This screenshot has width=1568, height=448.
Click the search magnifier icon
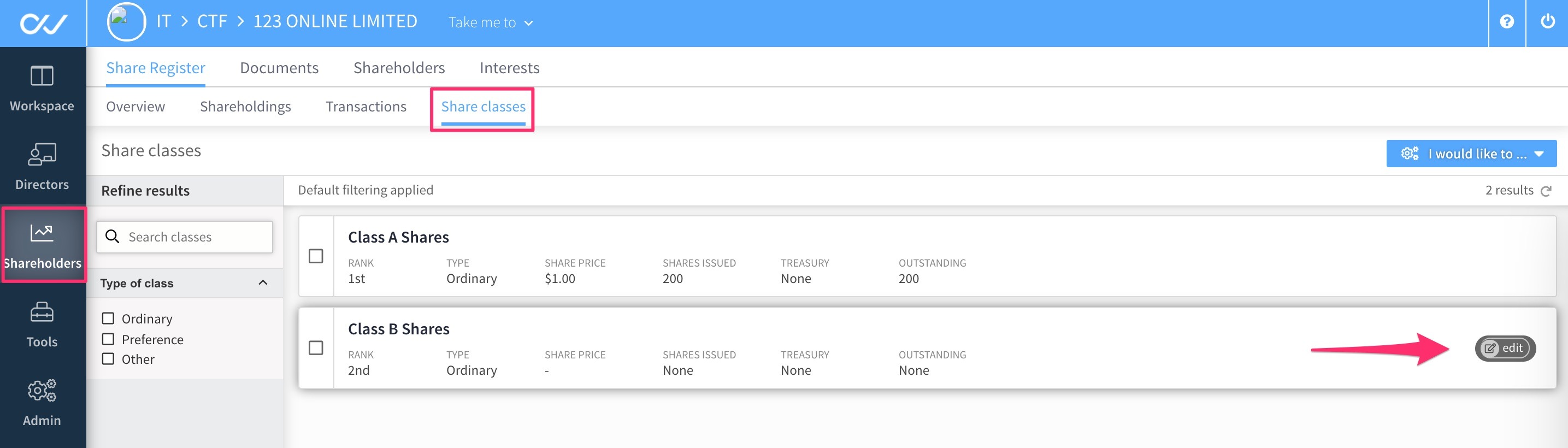tap(112, 237)
